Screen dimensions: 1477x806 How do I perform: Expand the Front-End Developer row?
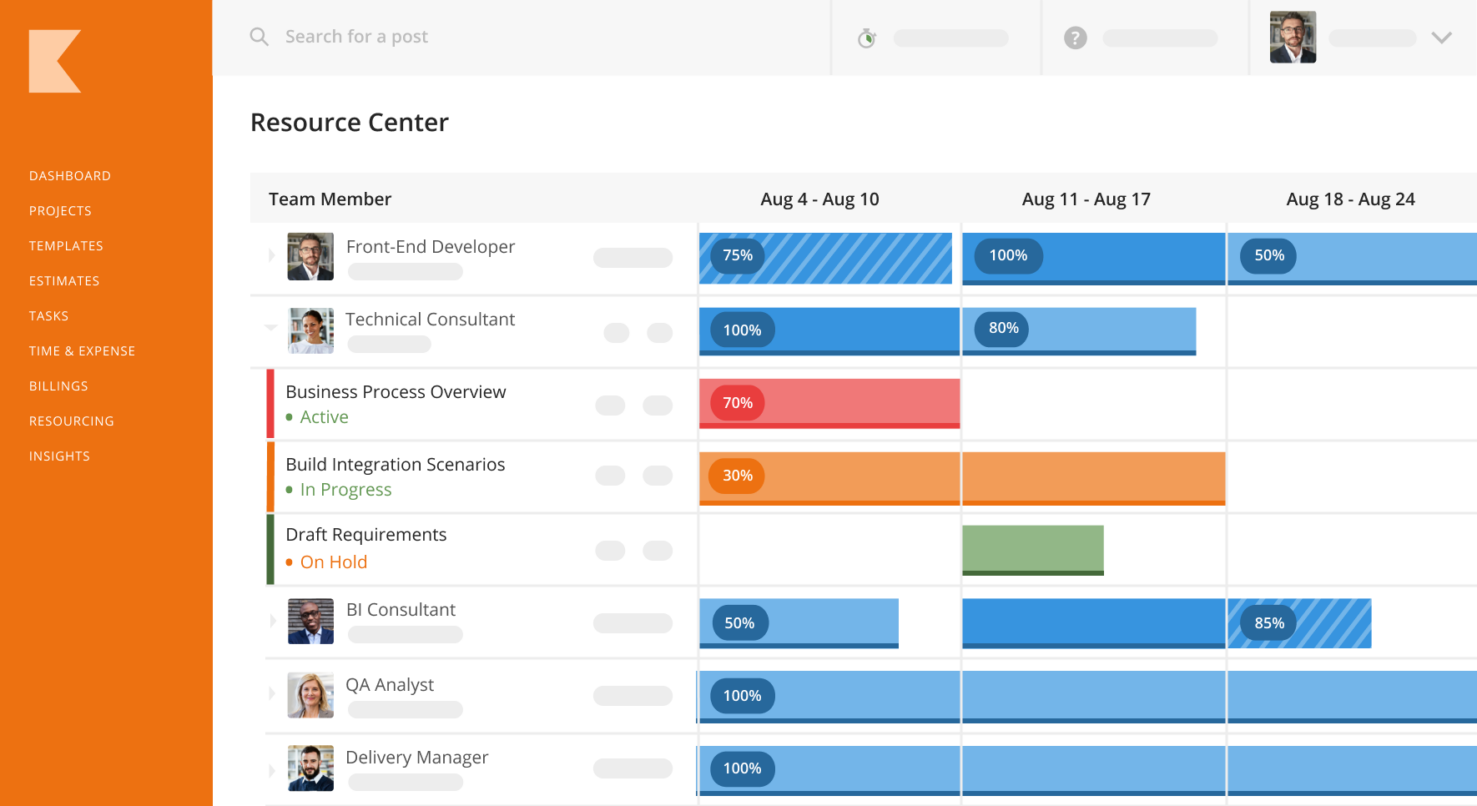point(271,256)
